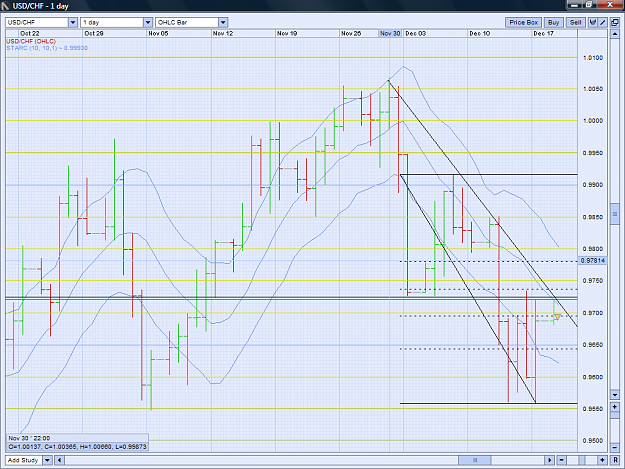Close the USD/CHF chart window

(x=610, y=5)
